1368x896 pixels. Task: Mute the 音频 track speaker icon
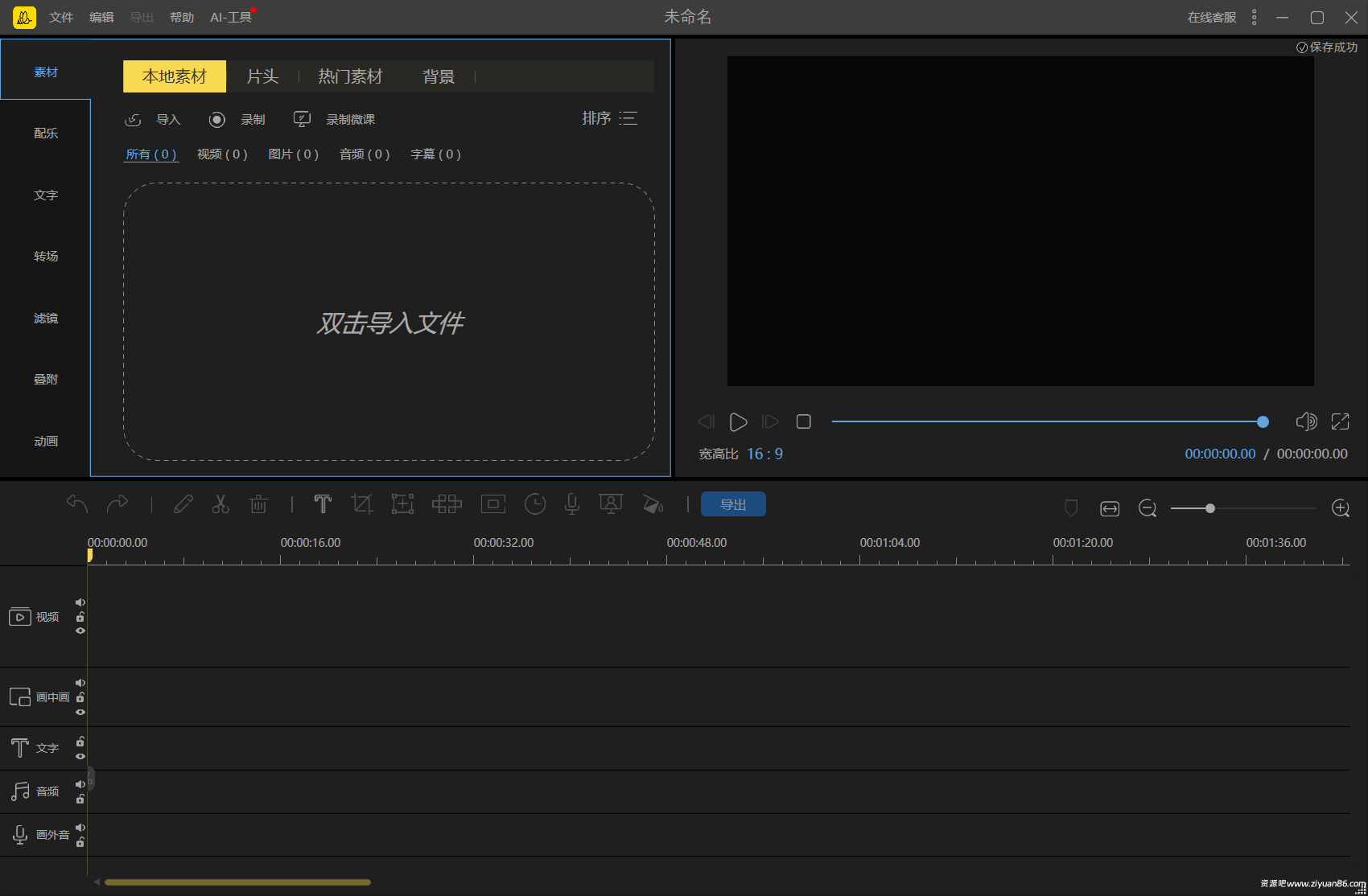click(x=80, y=784)
